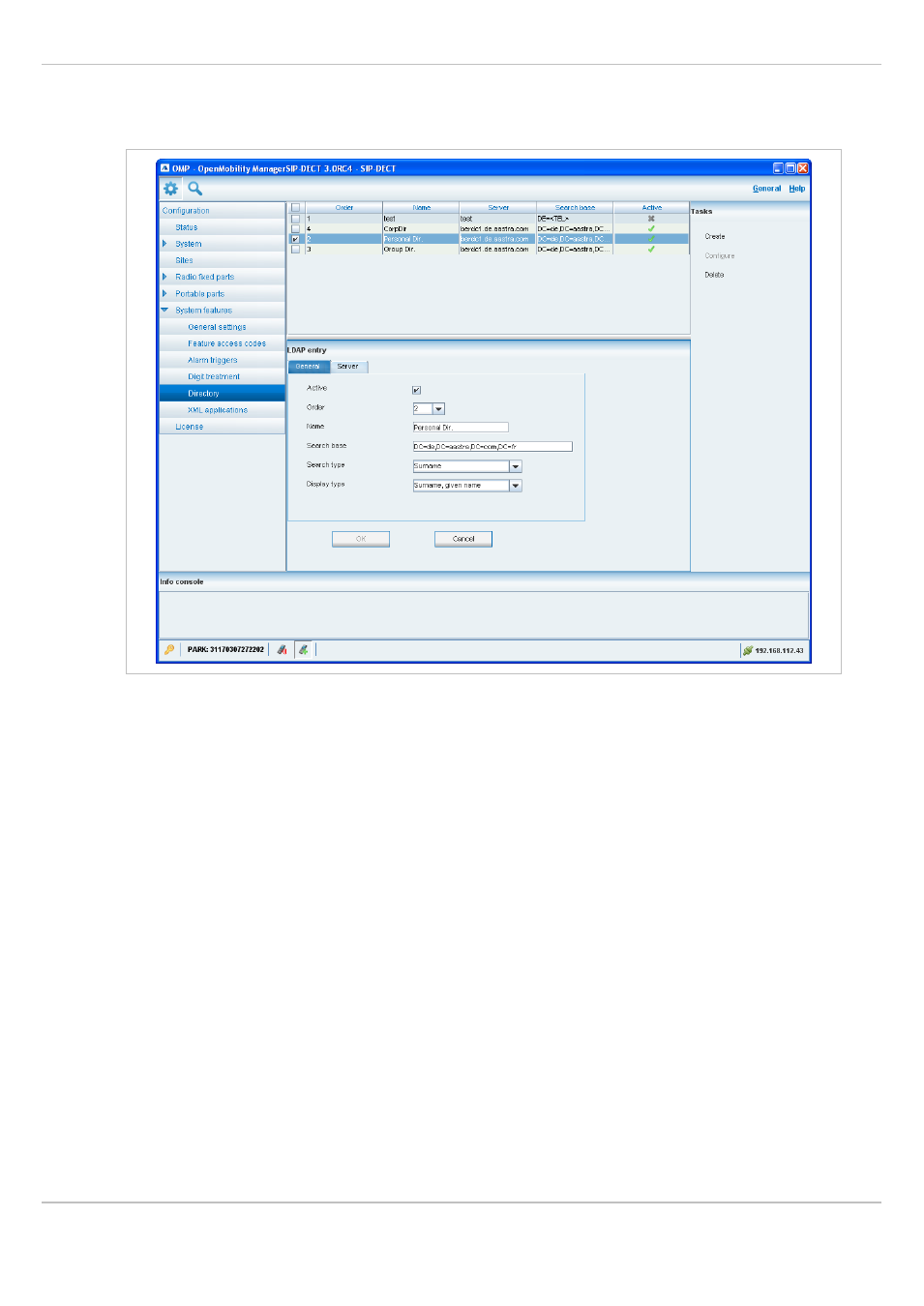The height and width of the screenshot is (1306, 924).
Task: Click the PARK: 31170307272202 status text
Action: click(x=225, y=650)
